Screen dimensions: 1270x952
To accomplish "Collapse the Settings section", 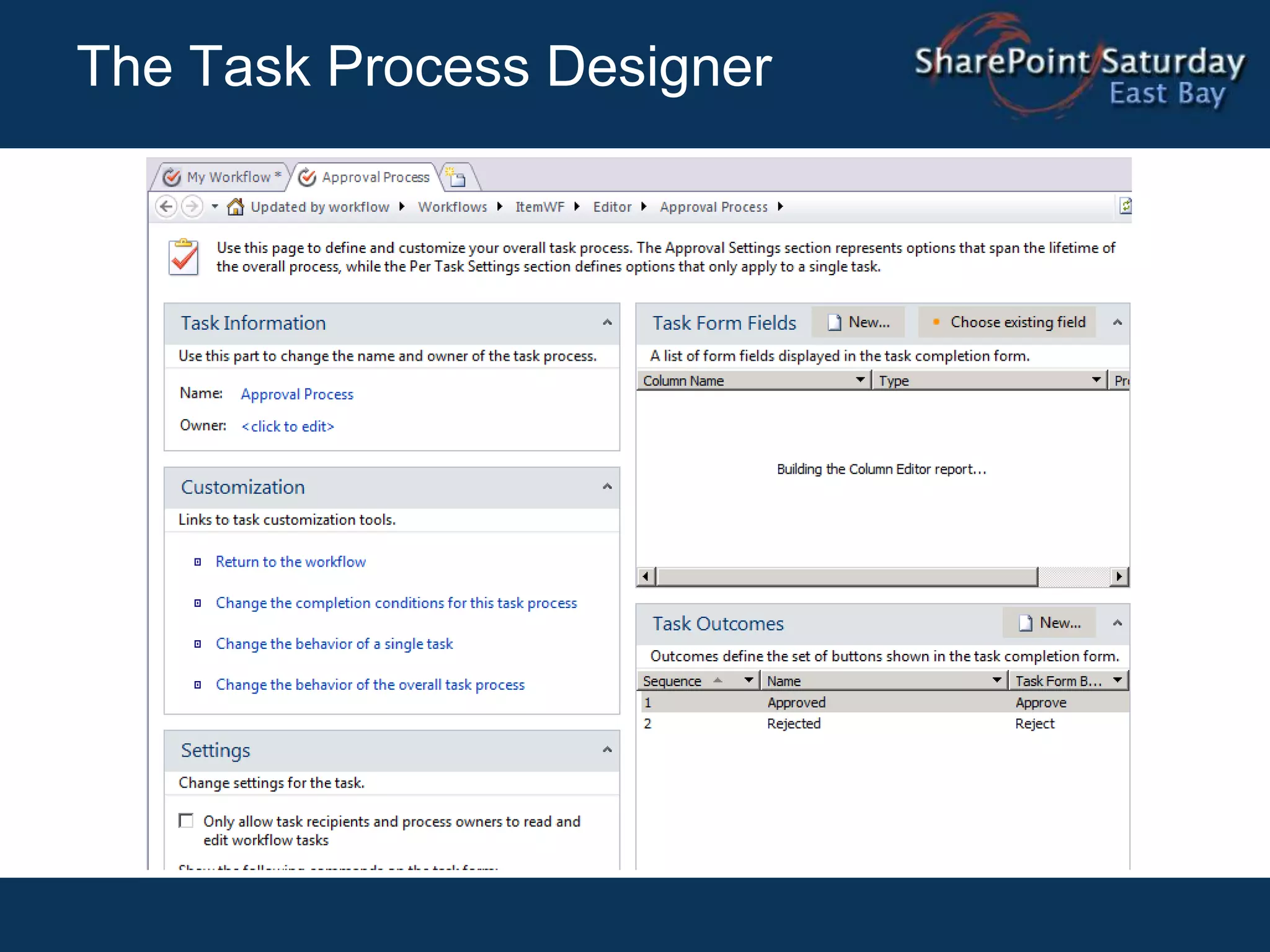I will click(607, 750).
